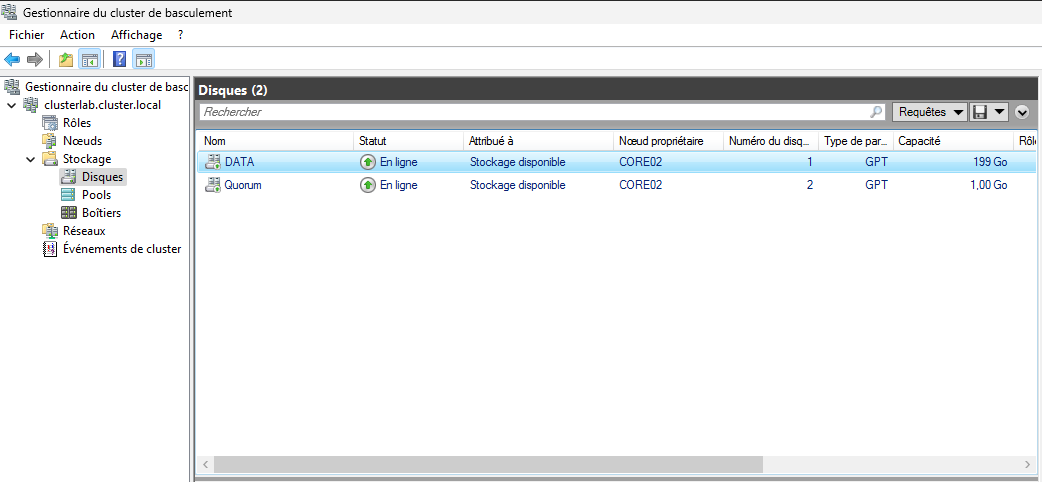
Task: Click the show/hide console tree toolbar icon
Action: (89, 60)
